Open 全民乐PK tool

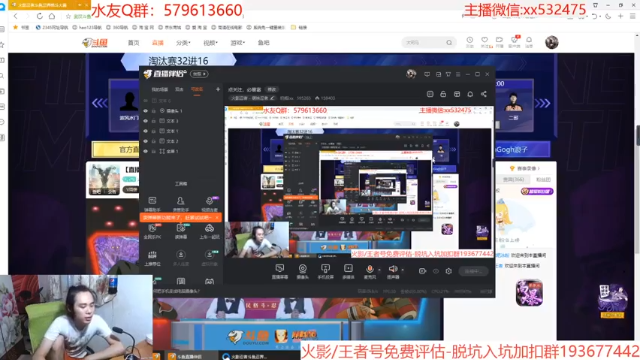click(x=152, y=231)
